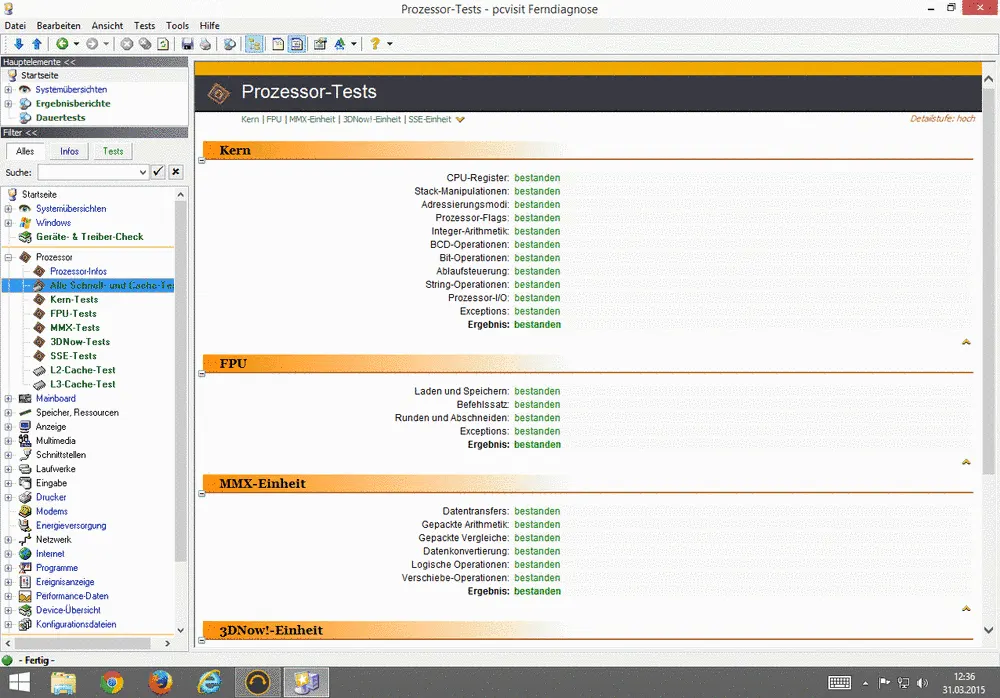Click the Windows tree item icon
This screenshot has width=1000, height=698.
[25, 223]
